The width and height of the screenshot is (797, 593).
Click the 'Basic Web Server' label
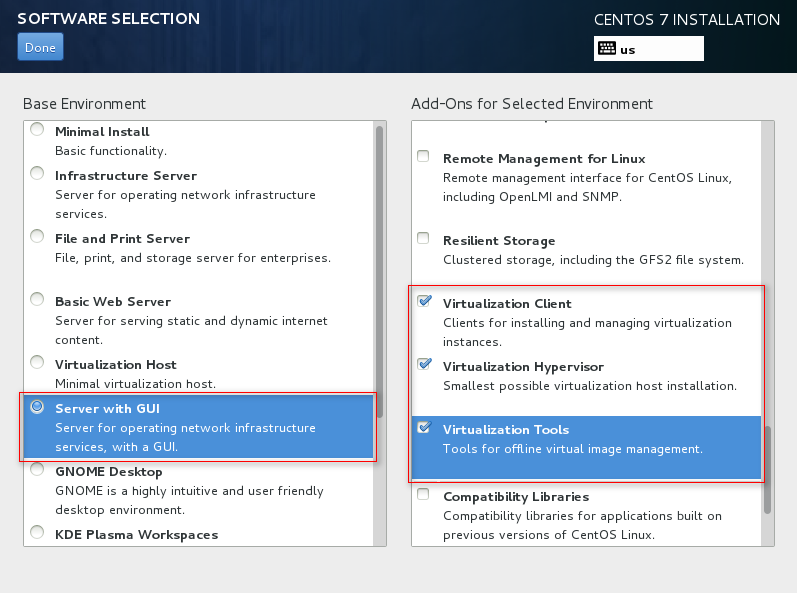(113, 302)
